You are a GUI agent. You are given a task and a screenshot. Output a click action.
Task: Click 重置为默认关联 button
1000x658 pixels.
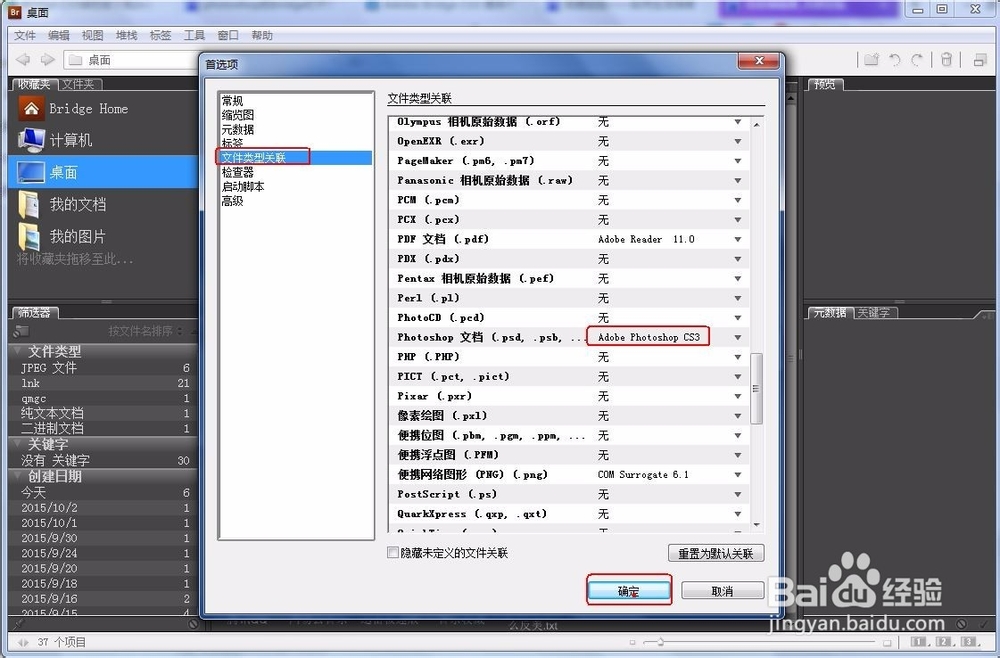(x=716, y=553)
